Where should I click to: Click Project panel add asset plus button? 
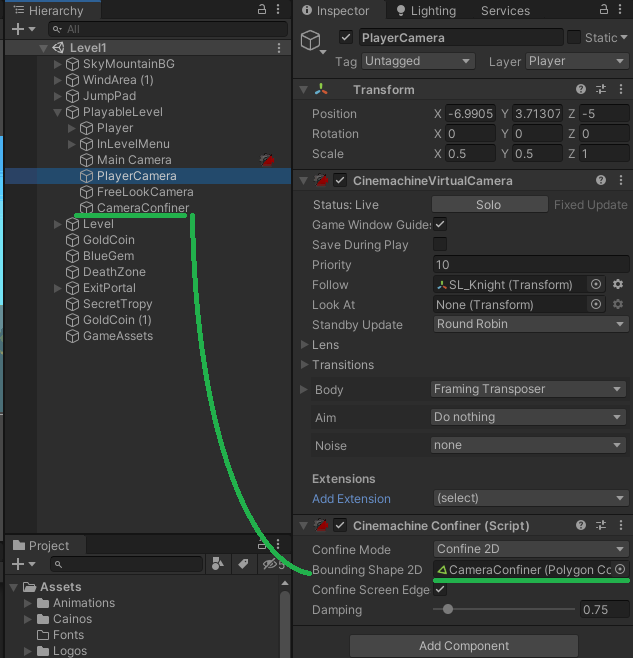click(18, 564)
